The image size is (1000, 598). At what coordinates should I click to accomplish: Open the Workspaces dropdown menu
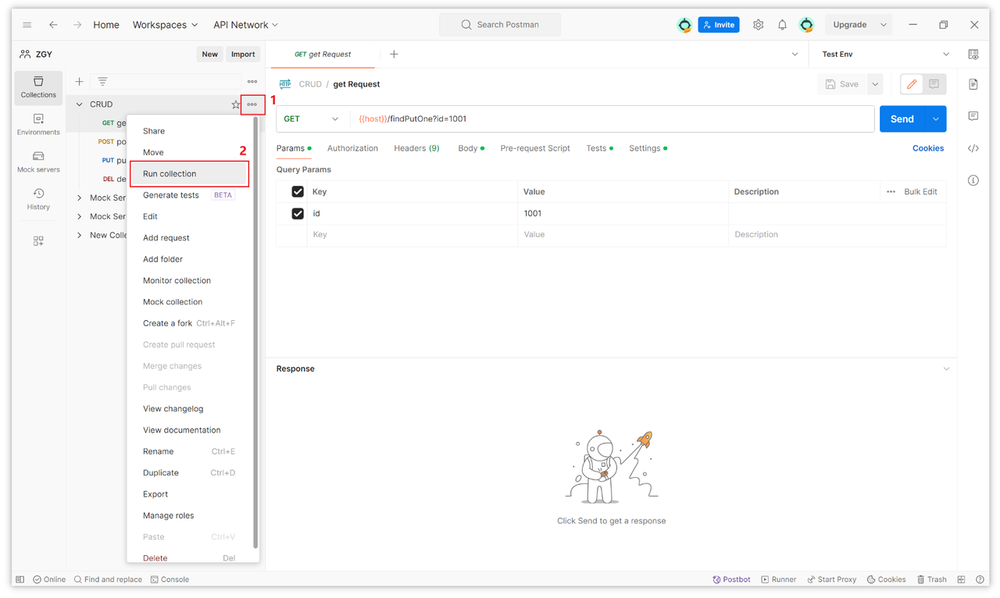pos(165,25)
